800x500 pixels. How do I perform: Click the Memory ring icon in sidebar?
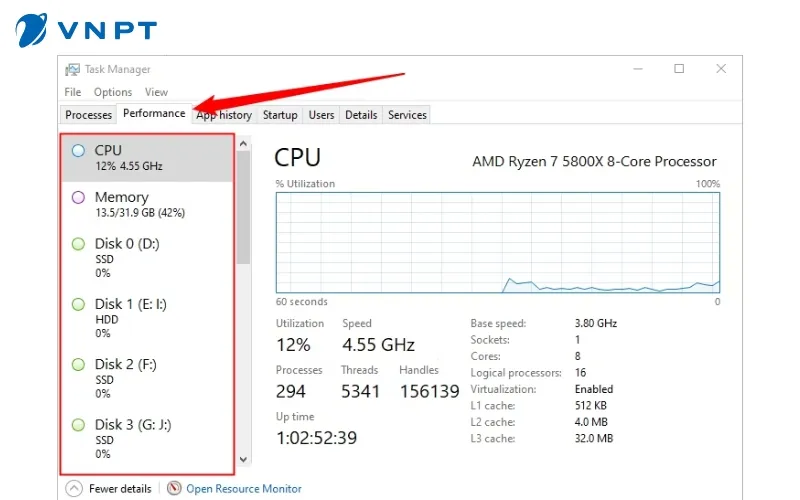[x=79, y=197]
